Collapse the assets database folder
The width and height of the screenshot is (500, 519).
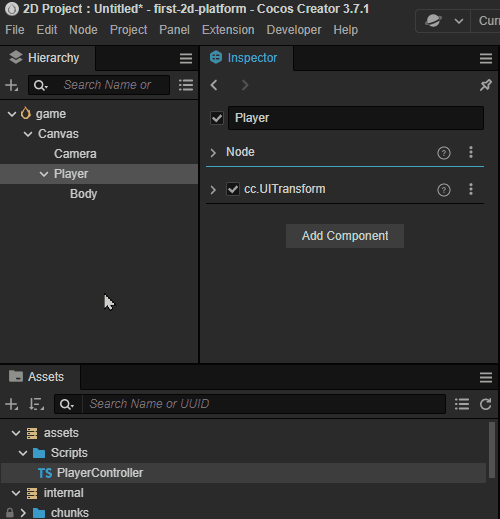click(16, 433)
